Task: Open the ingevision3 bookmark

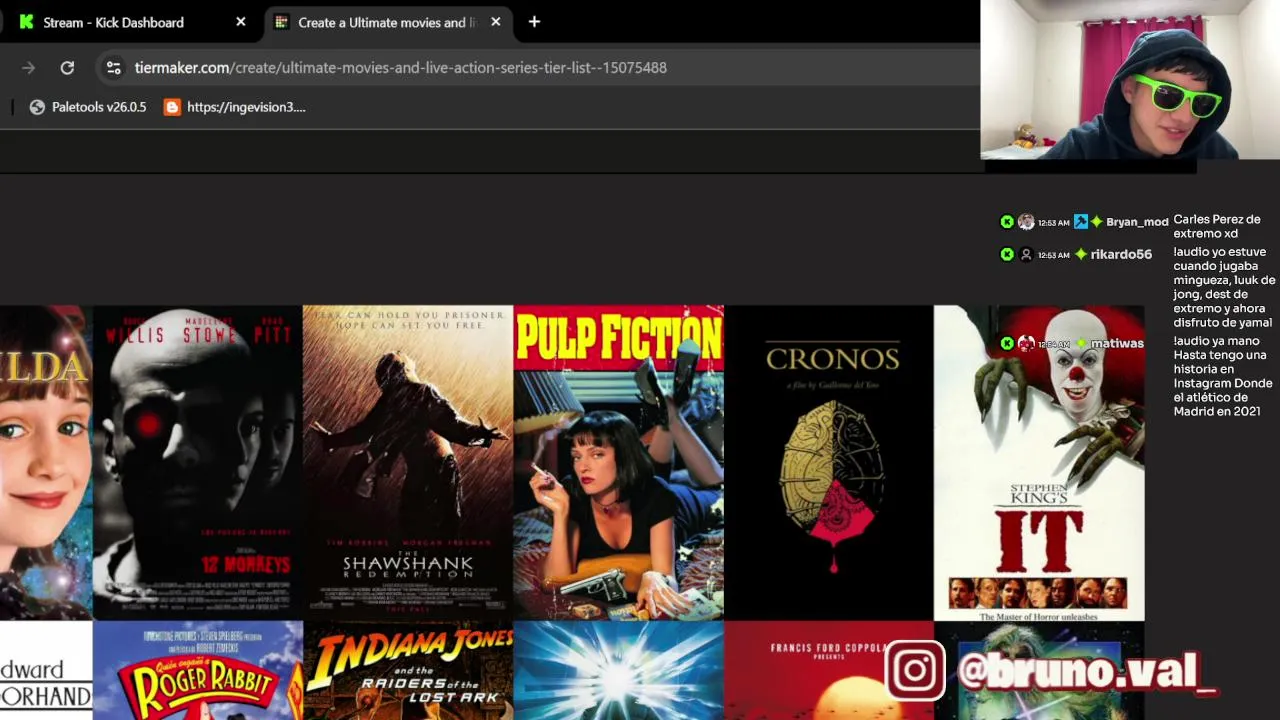Action: (x=235, y=107)
